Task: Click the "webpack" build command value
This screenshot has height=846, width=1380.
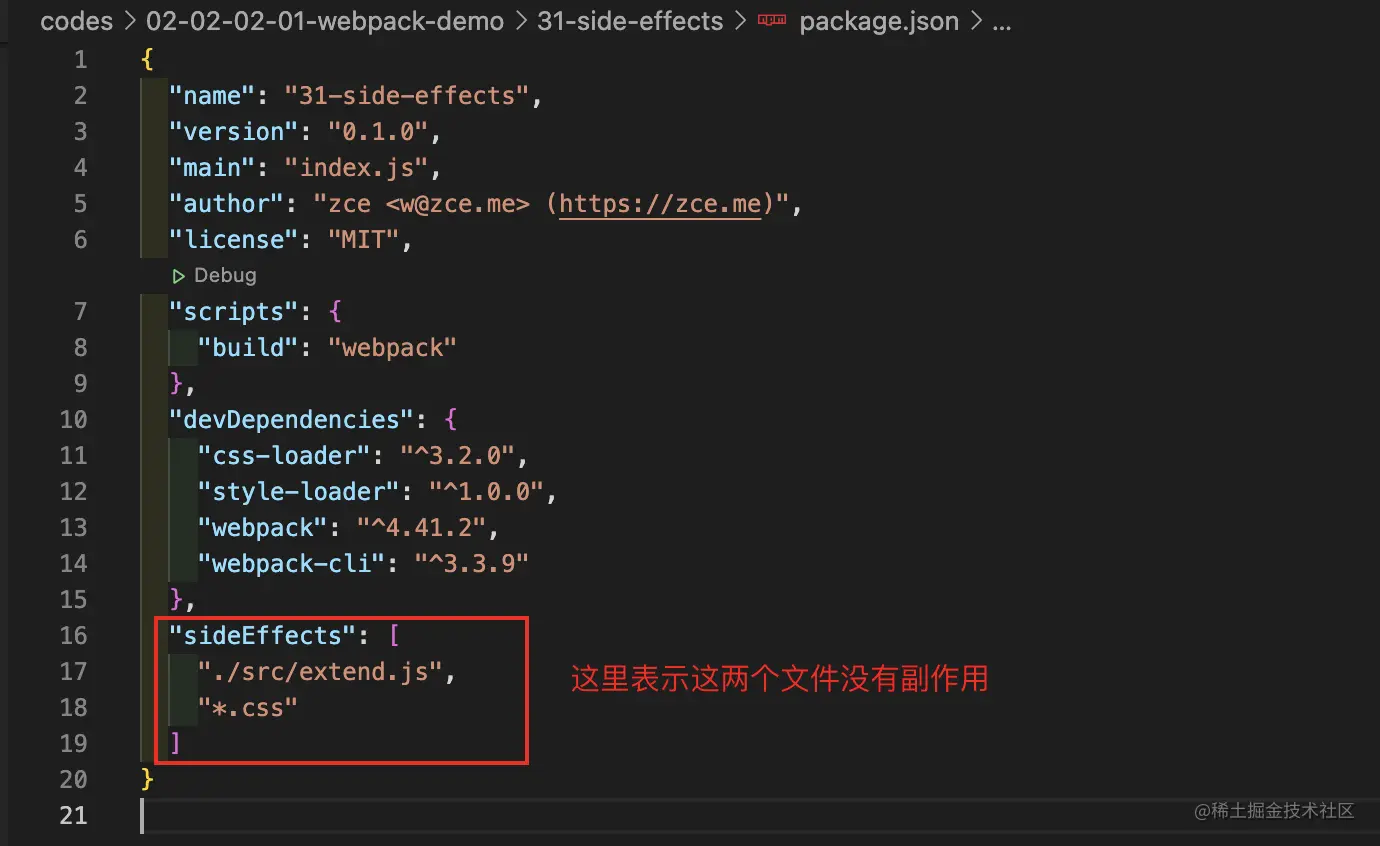Action: point(392,348)
